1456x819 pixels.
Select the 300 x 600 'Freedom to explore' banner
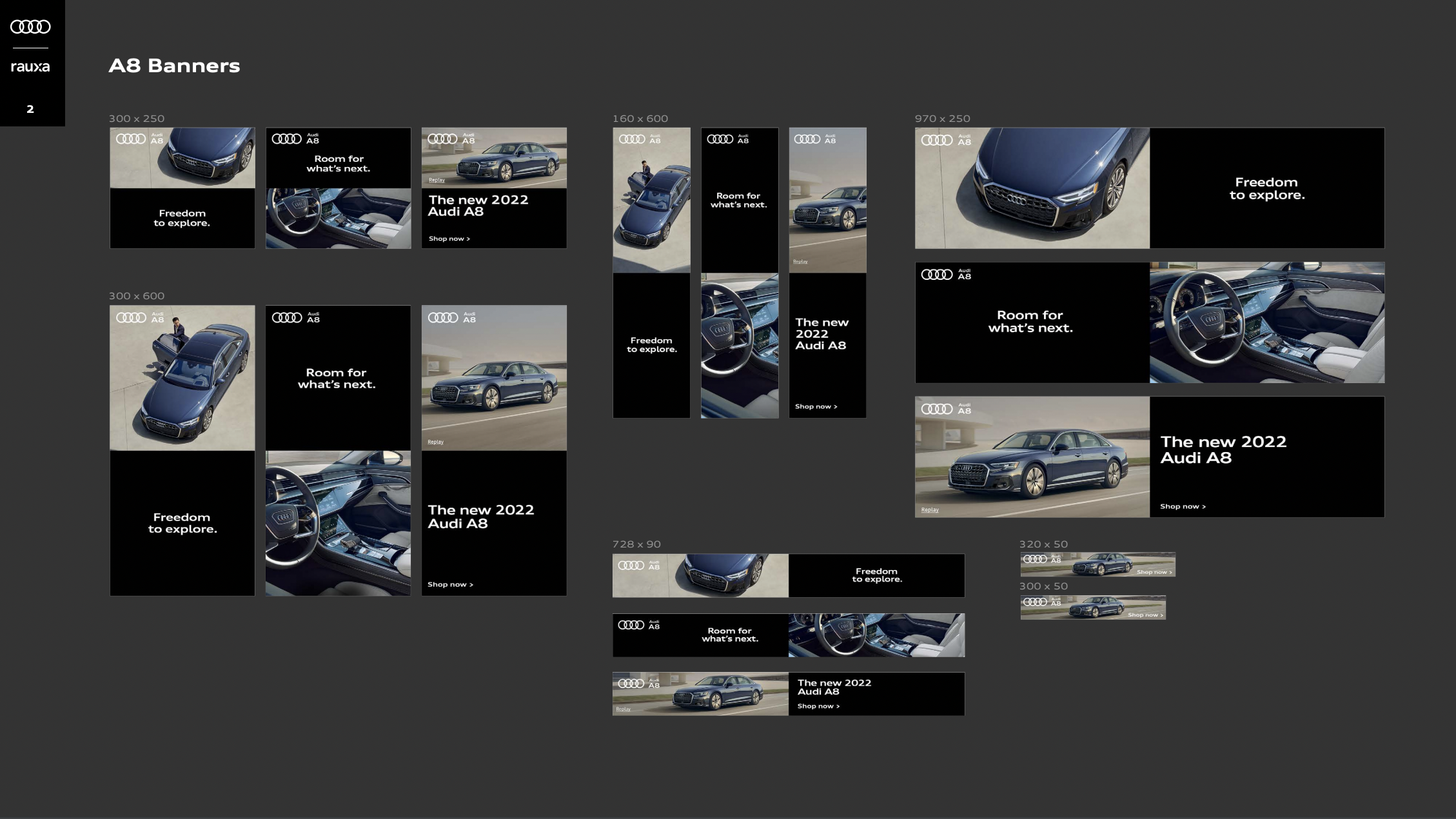point(182,451)
